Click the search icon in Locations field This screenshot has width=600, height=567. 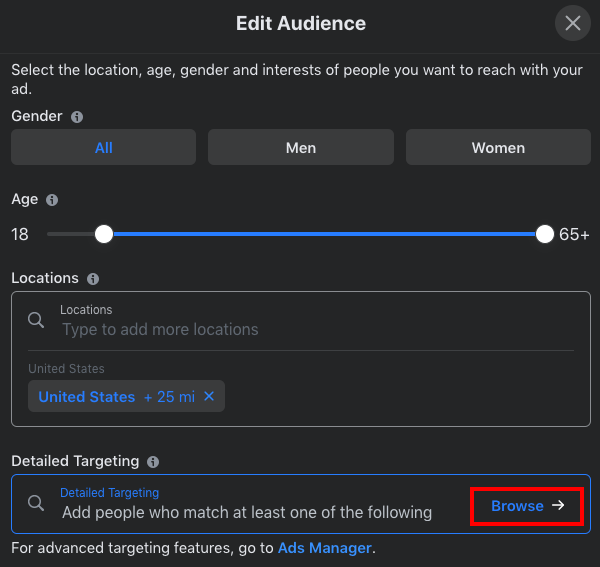[36, 320]
